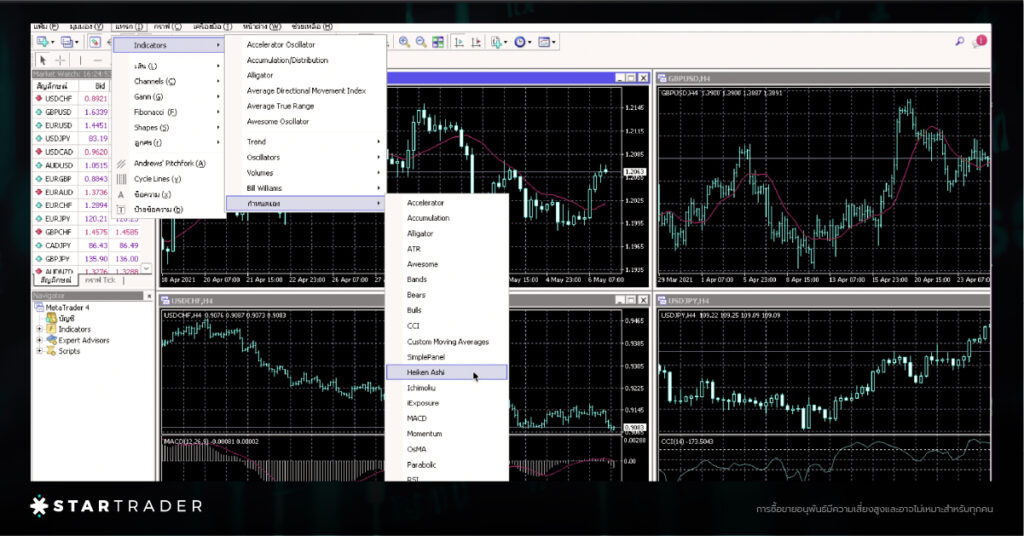The image size is (1024, 536).
Task: Choose Alligator in the indicators submenu
Action: [306, 75]
